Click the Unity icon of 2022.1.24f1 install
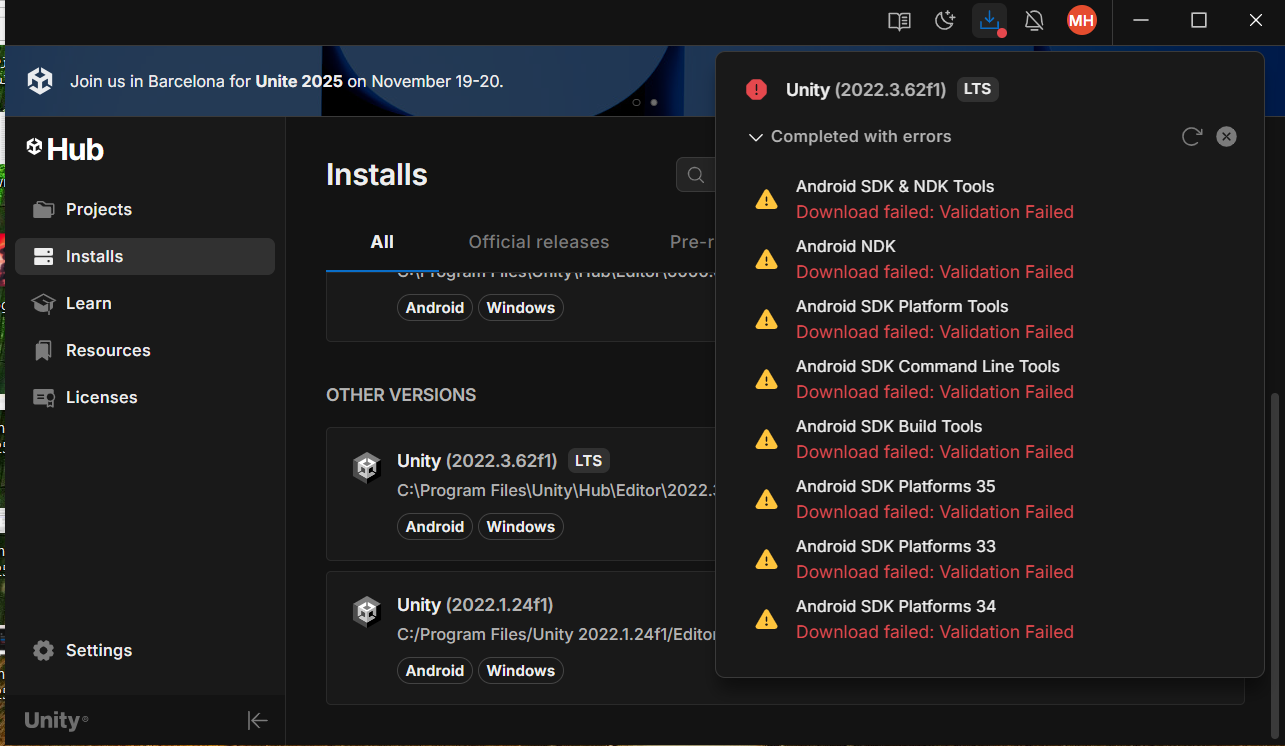This screenshot has height=746, width=1285. click(x=367, y=612)
